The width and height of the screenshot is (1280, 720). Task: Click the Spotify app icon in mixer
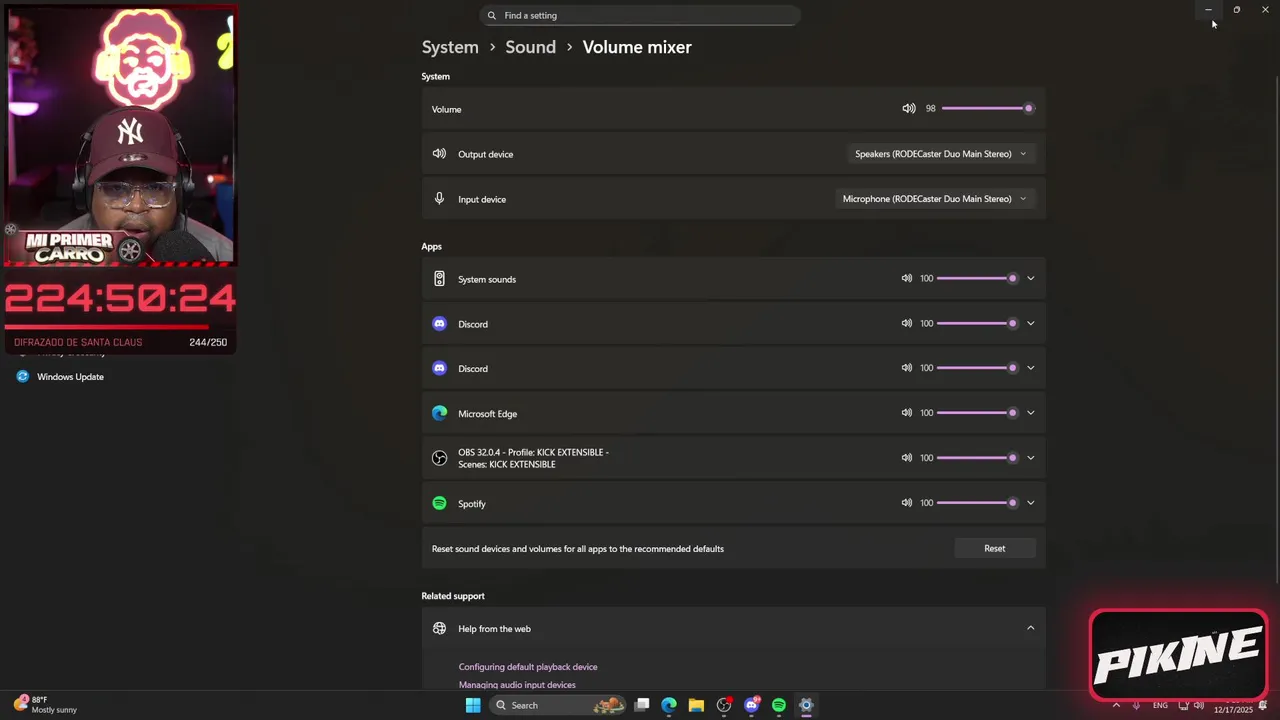[x=439, y=503]
